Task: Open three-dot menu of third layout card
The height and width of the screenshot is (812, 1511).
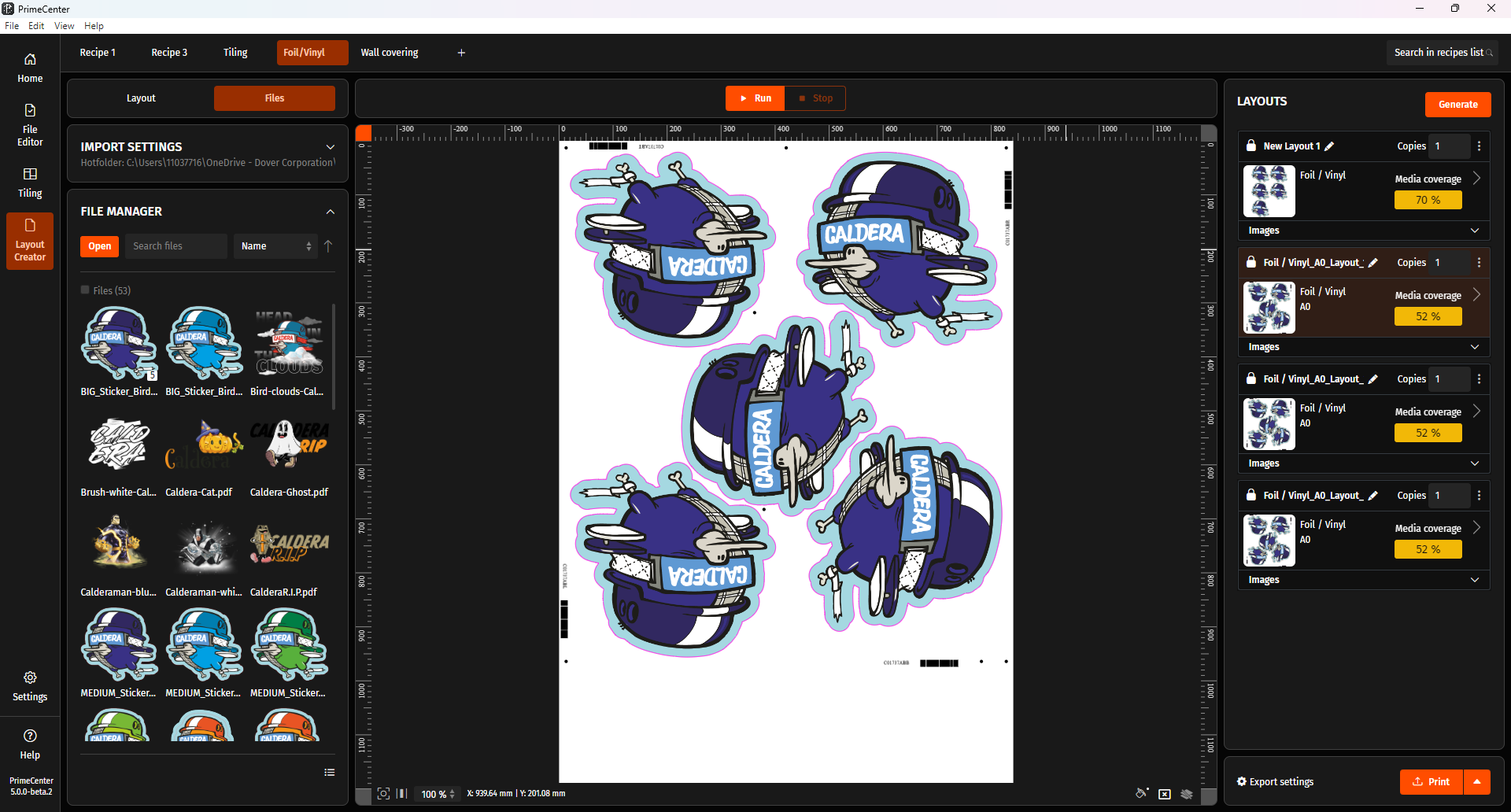Action: pos(1480,379)
